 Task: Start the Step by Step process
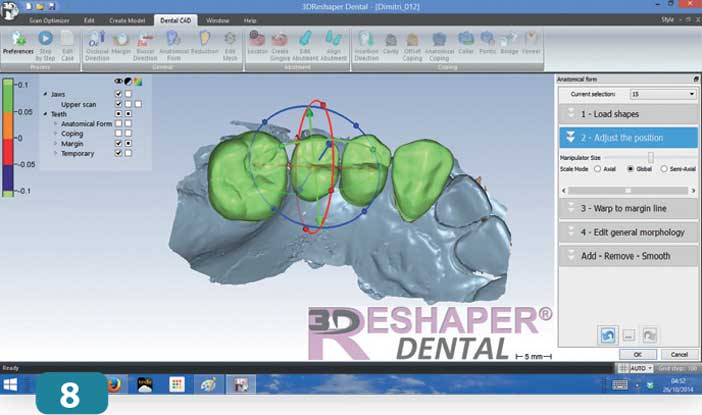[x=45, y=46]
